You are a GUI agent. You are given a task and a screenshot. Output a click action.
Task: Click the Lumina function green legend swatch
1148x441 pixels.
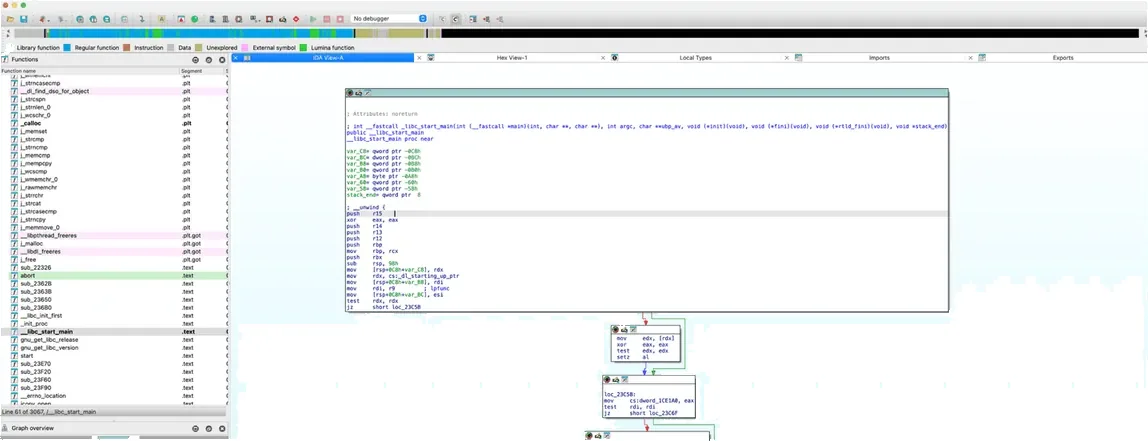304,48
